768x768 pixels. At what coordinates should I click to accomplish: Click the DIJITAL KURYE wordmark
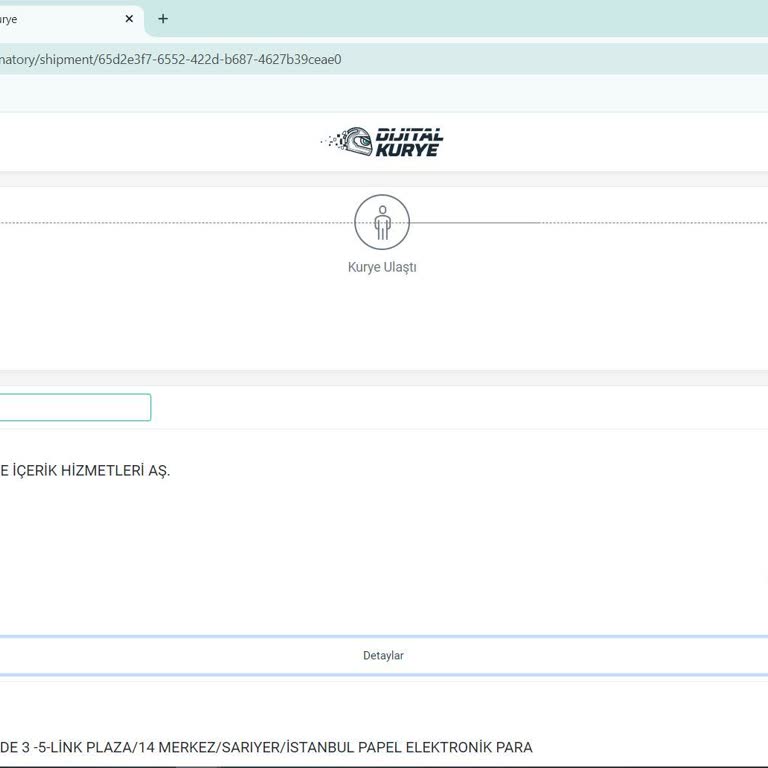point(409,143)
